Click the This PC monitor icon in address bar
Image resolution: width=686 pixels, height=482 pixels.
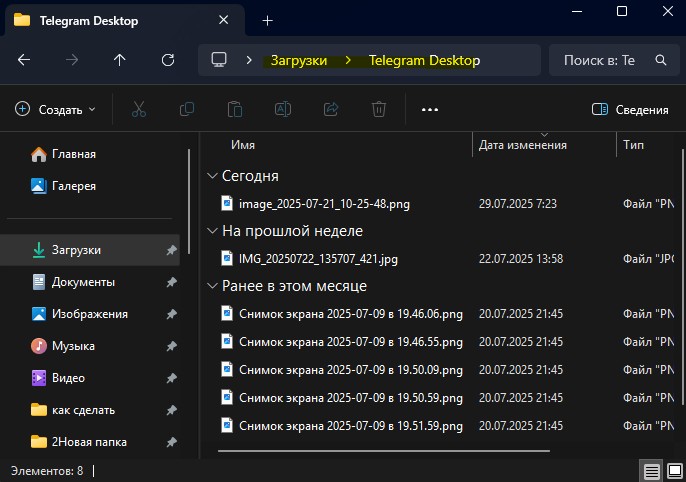click(219, 60)
